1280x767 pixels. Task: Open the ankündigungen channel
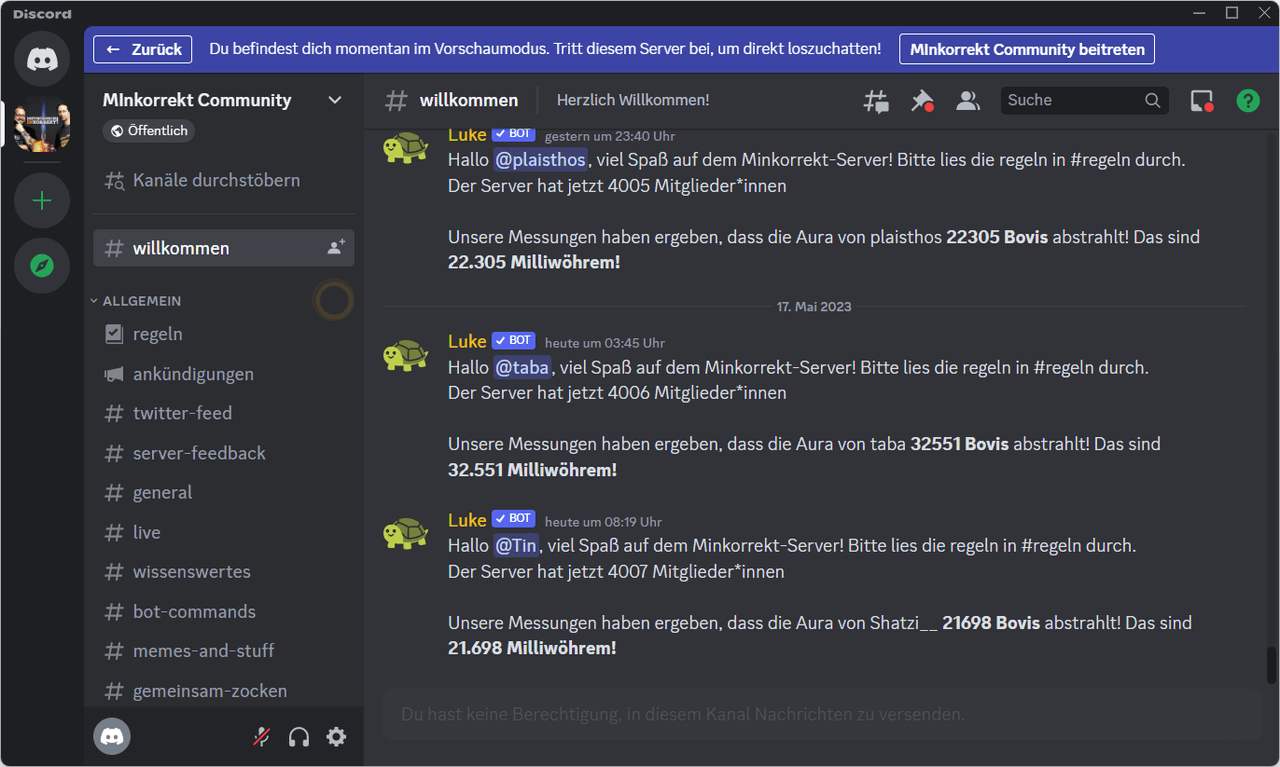coord(224,374)
